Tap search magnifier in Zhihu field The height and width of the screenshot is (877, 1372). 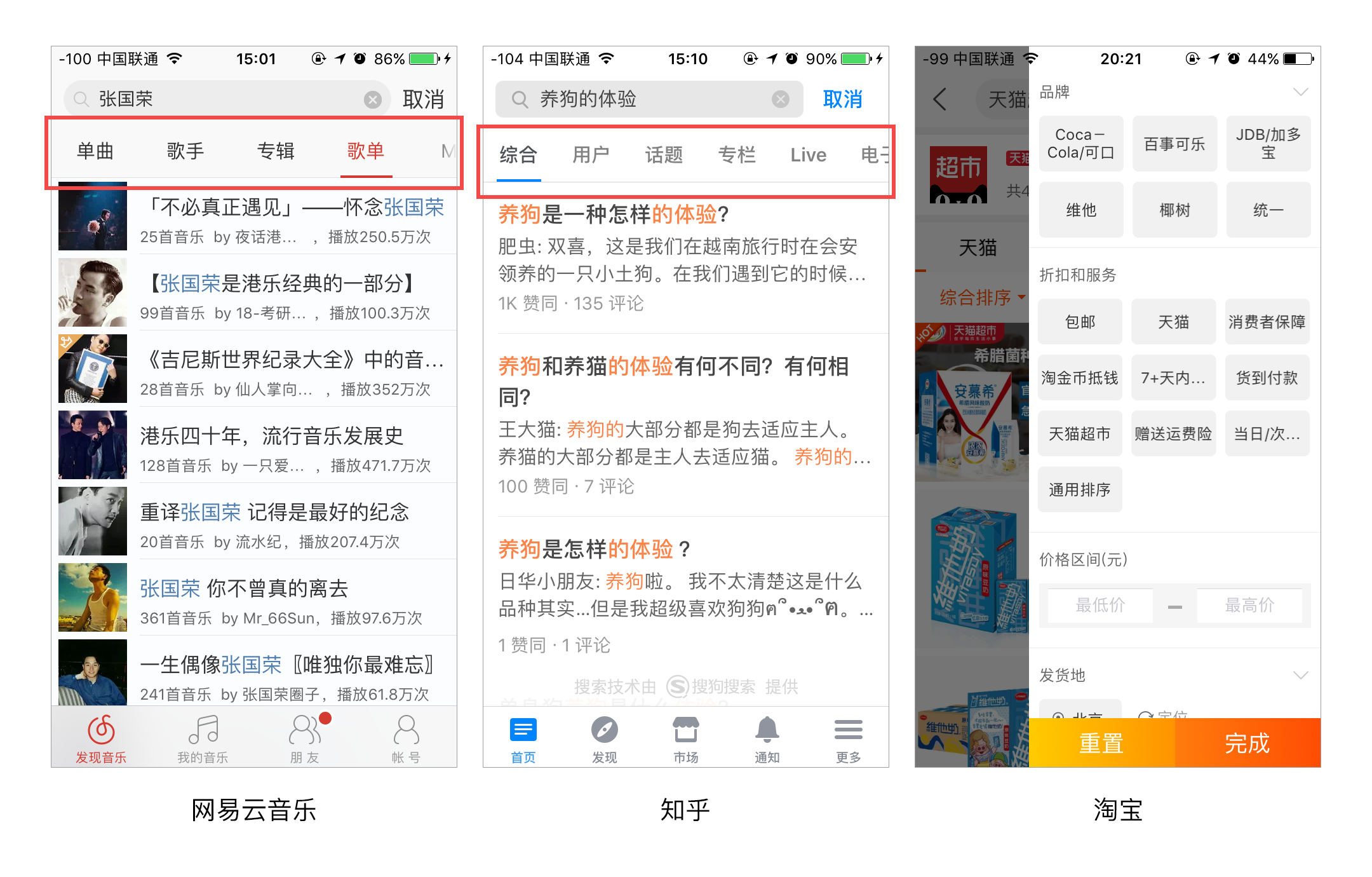coord(520,99)
